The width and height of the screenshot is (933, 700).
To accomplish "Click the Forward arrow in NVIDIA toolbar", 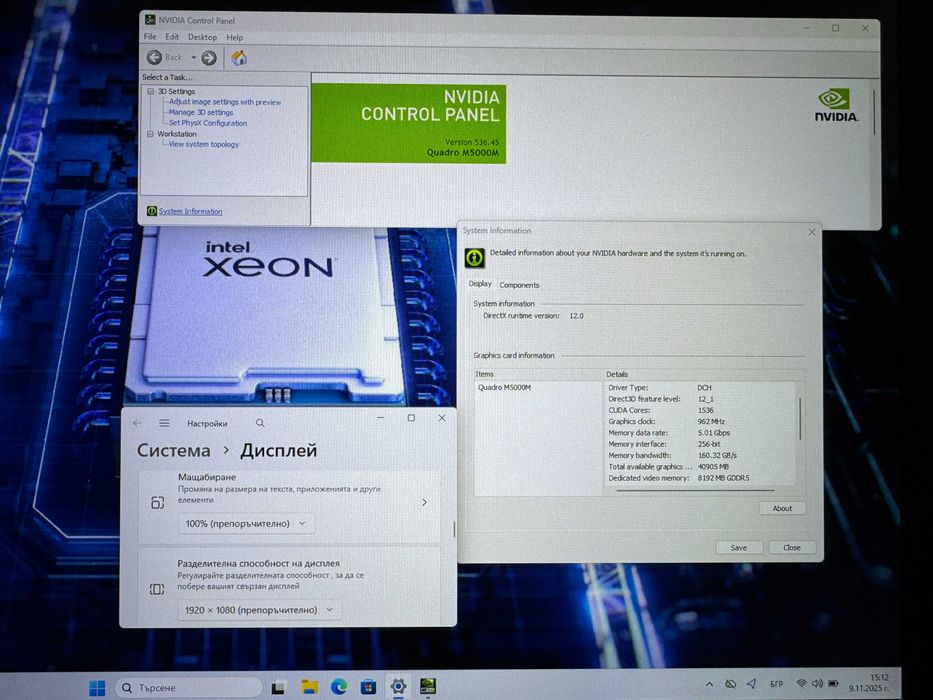I will pyautogui.click(x=209, y=58).
